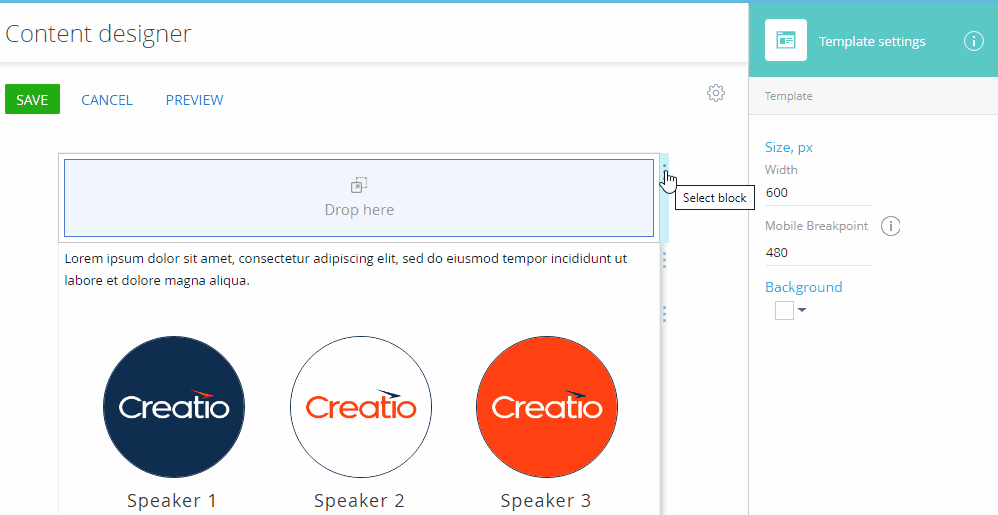Click the Background color swatch

click(x=784, y=311)
